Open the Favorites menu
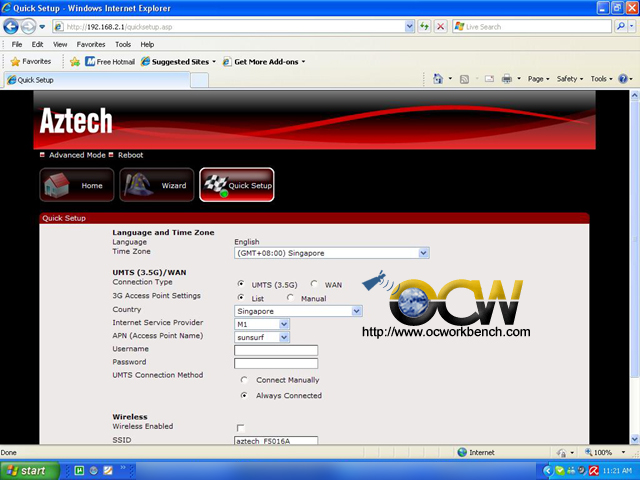 (x=91, y=44)
